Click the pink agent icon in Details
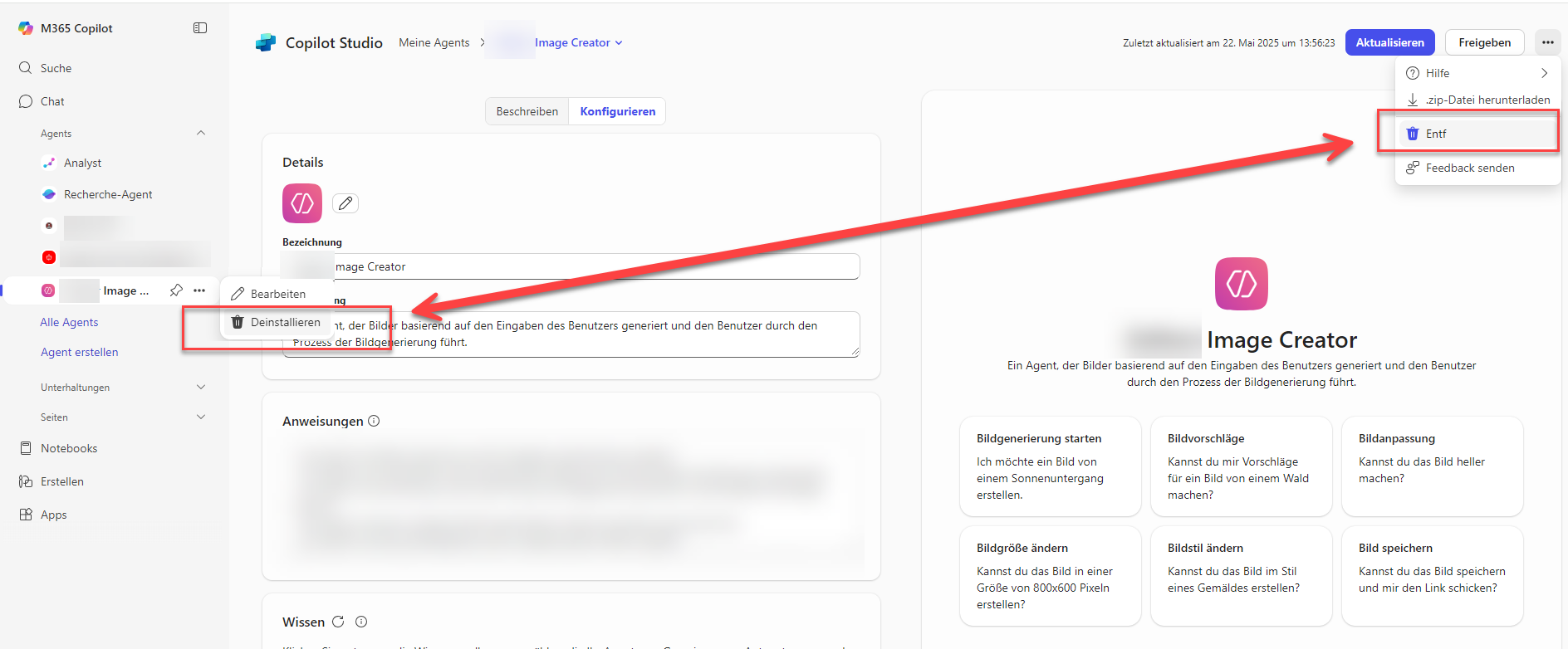Screen dimensions: 1568x649 [x=302, y=203]
